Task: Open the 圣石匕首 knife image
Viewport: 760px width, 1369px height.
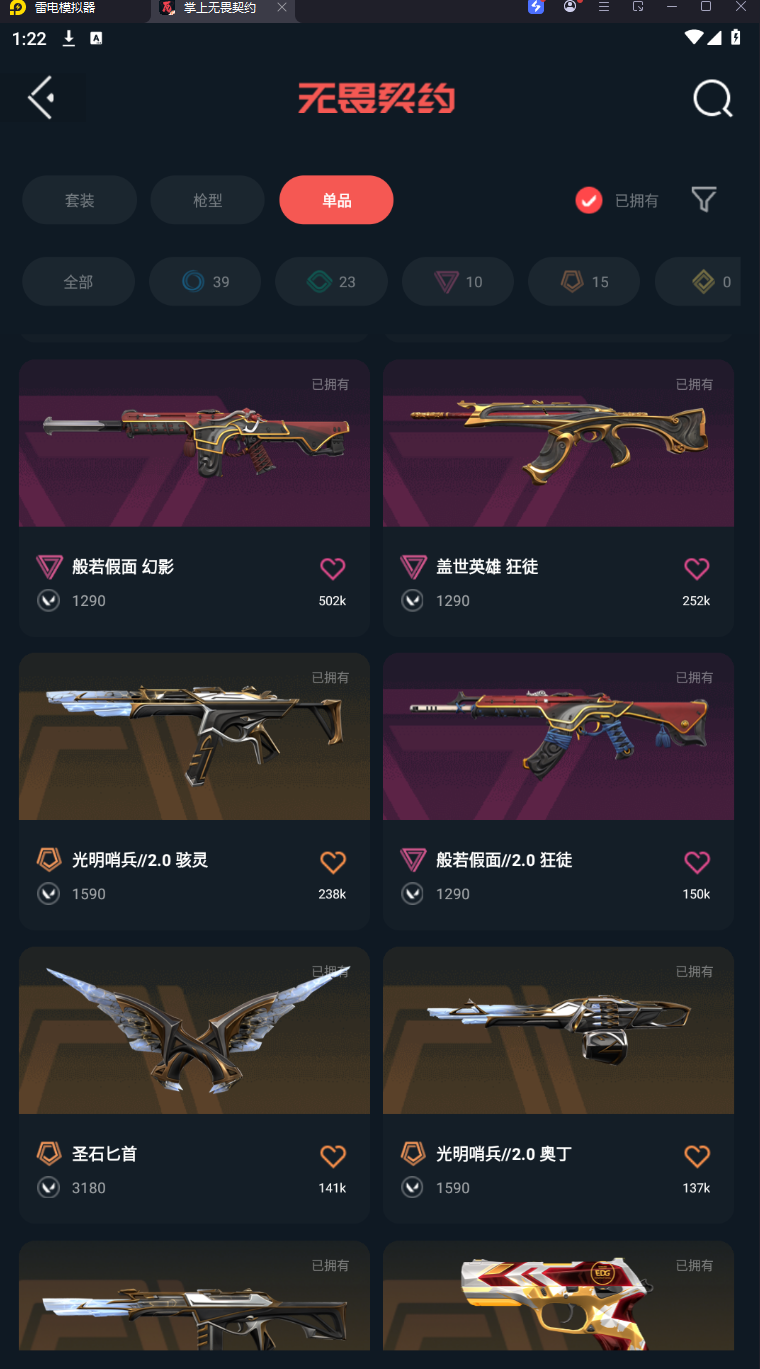Action: tap(194, 1031)
